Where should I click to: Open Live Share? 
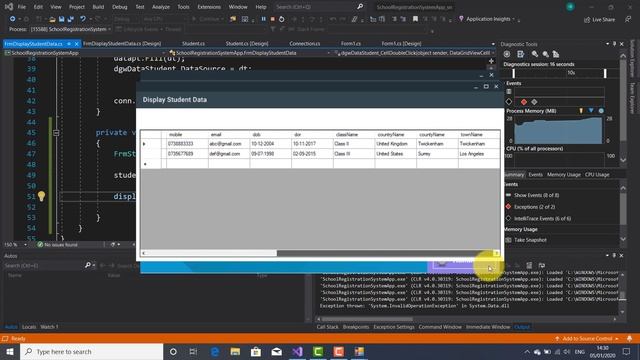point(599,19)
